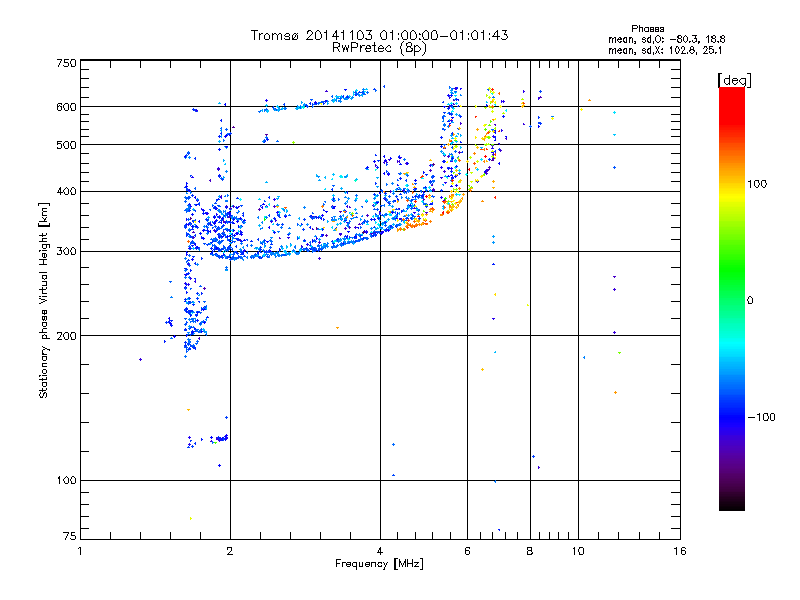Click the "600" height tick label
Screen dimensions: 800x600
66,107
